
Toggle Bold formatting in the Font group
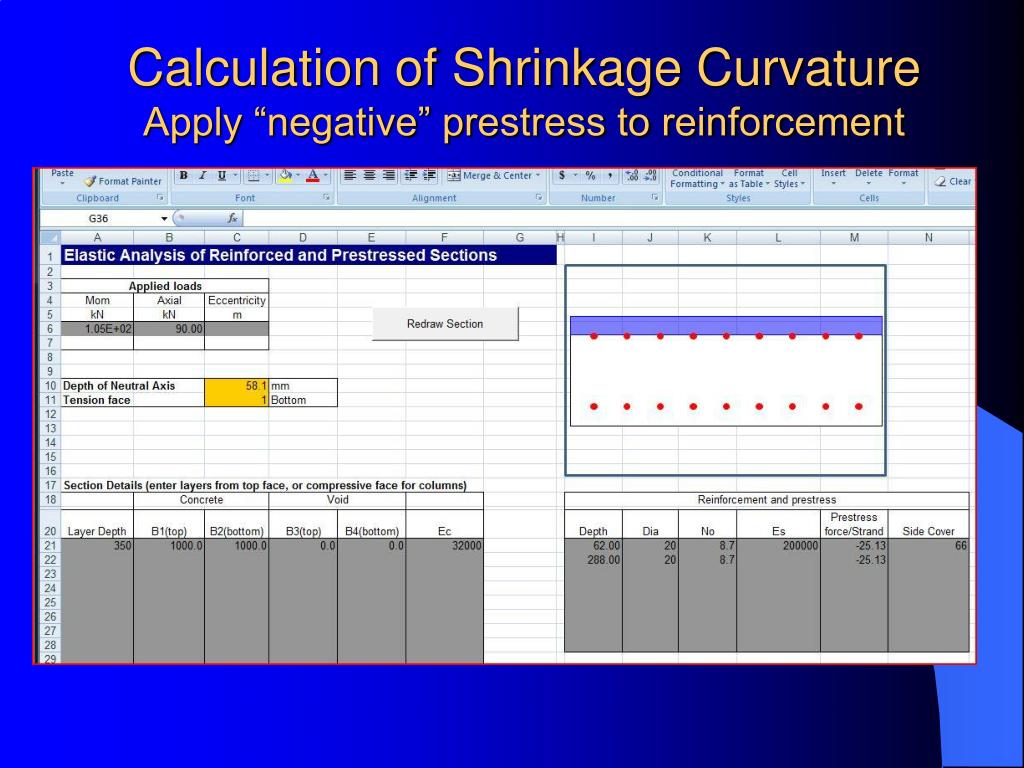[184, 175]
